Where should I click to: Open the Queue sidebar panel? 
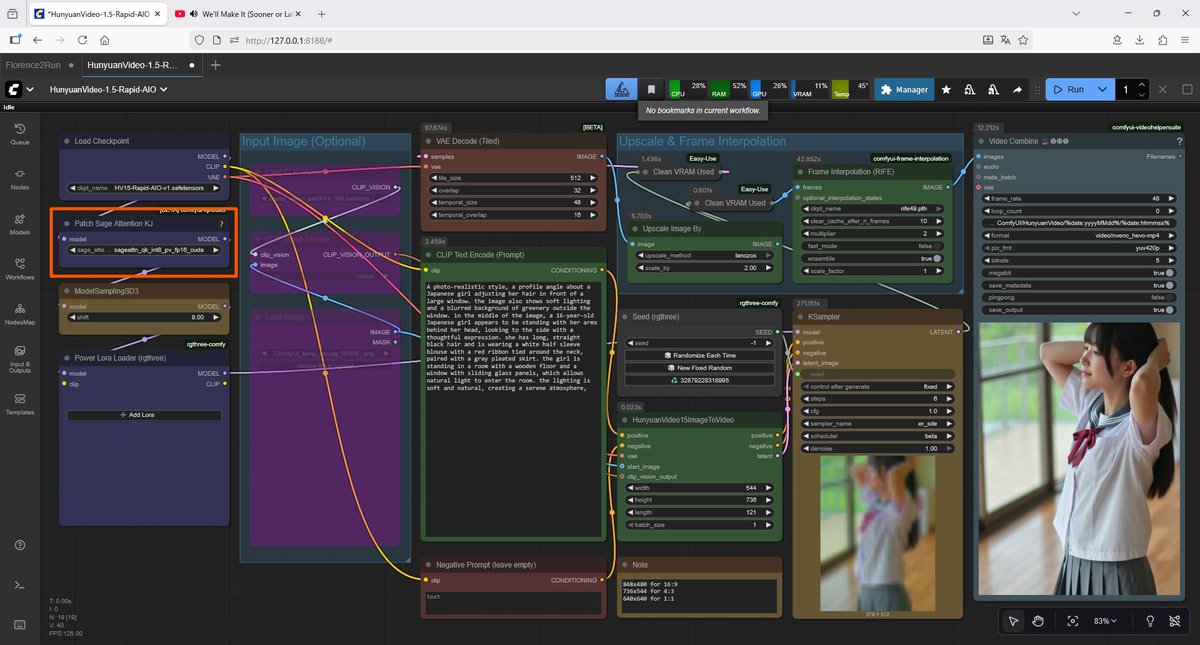coord(20,134)
